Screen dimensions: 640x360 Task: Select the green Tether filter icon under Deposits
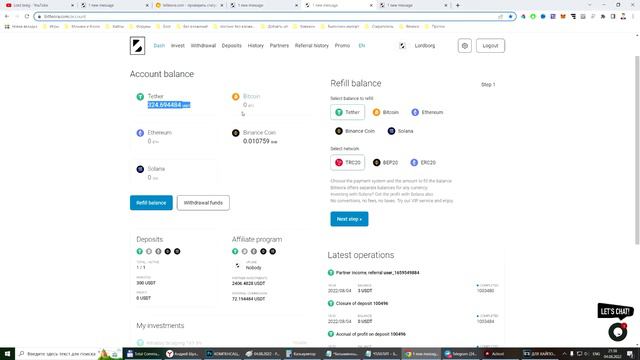click(140, 251)
